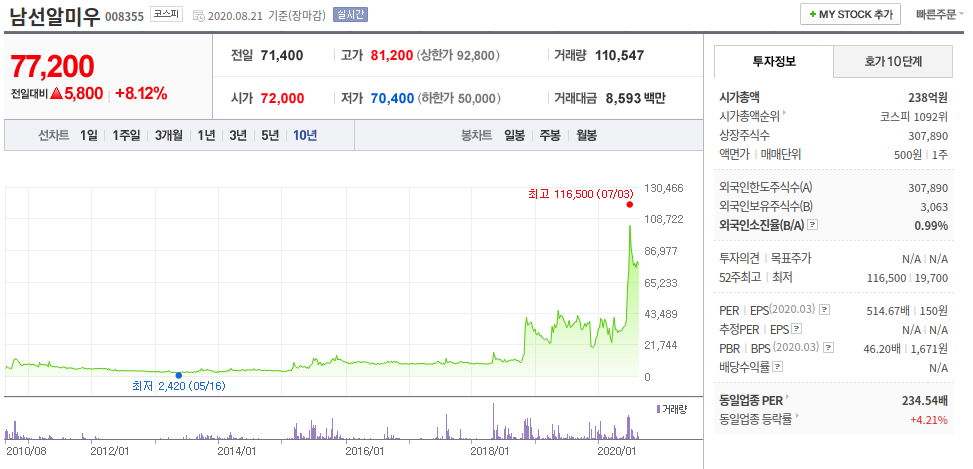Click the 실시간 badge button
This screenshot has width=973, height=469.
tap(350, 14)
